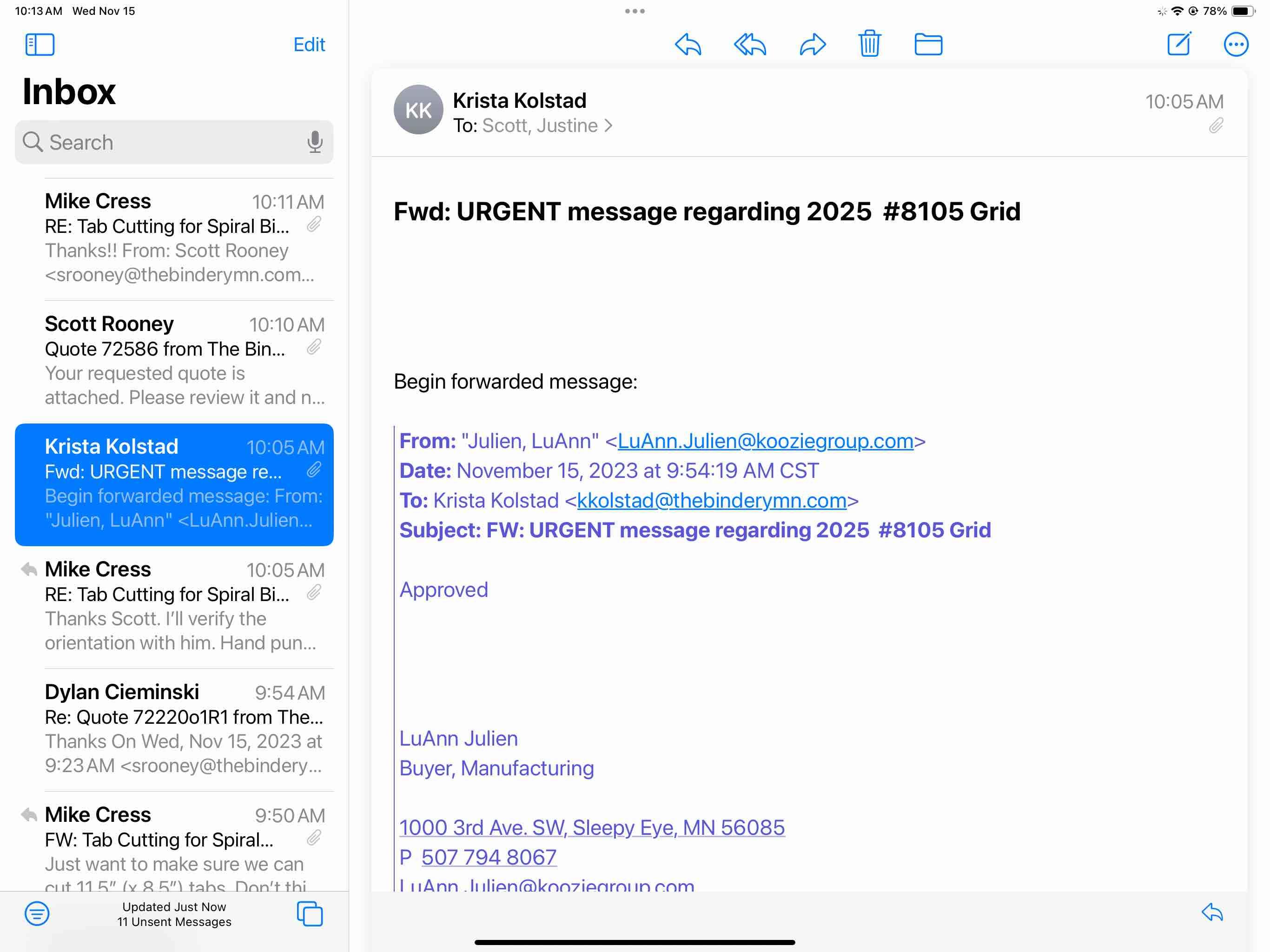Open the stacked windows icon
The image size is (1270, 952).
(x=310, y=913)
